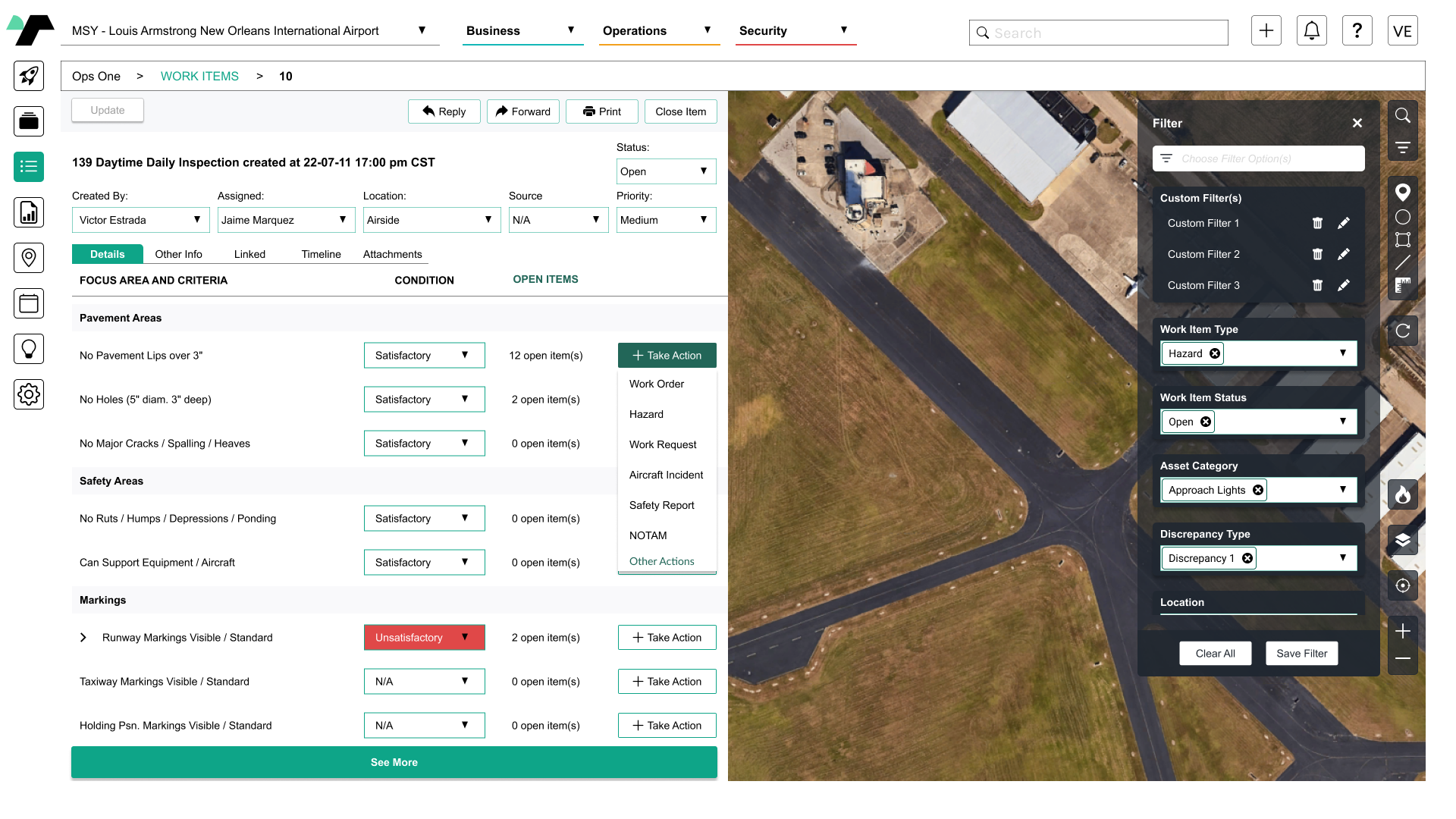This screenshot has height=819, width=1456.
Task: Open the map layers icon
Action: [x=1403, y=540]
